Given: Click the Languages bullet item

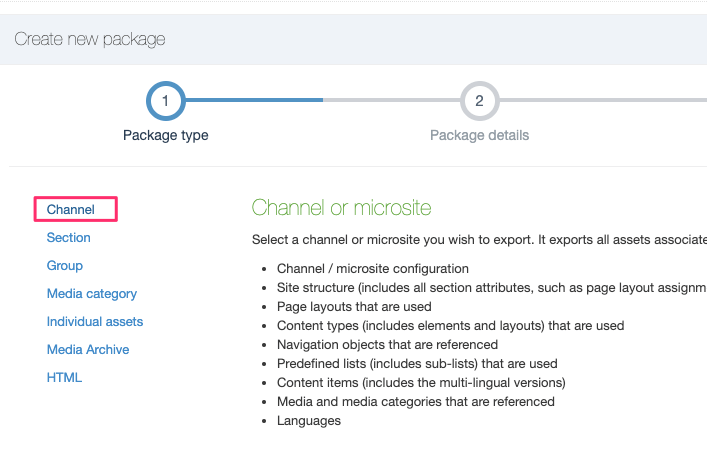Looking at the screenshot, I should (x=309, y=421).
